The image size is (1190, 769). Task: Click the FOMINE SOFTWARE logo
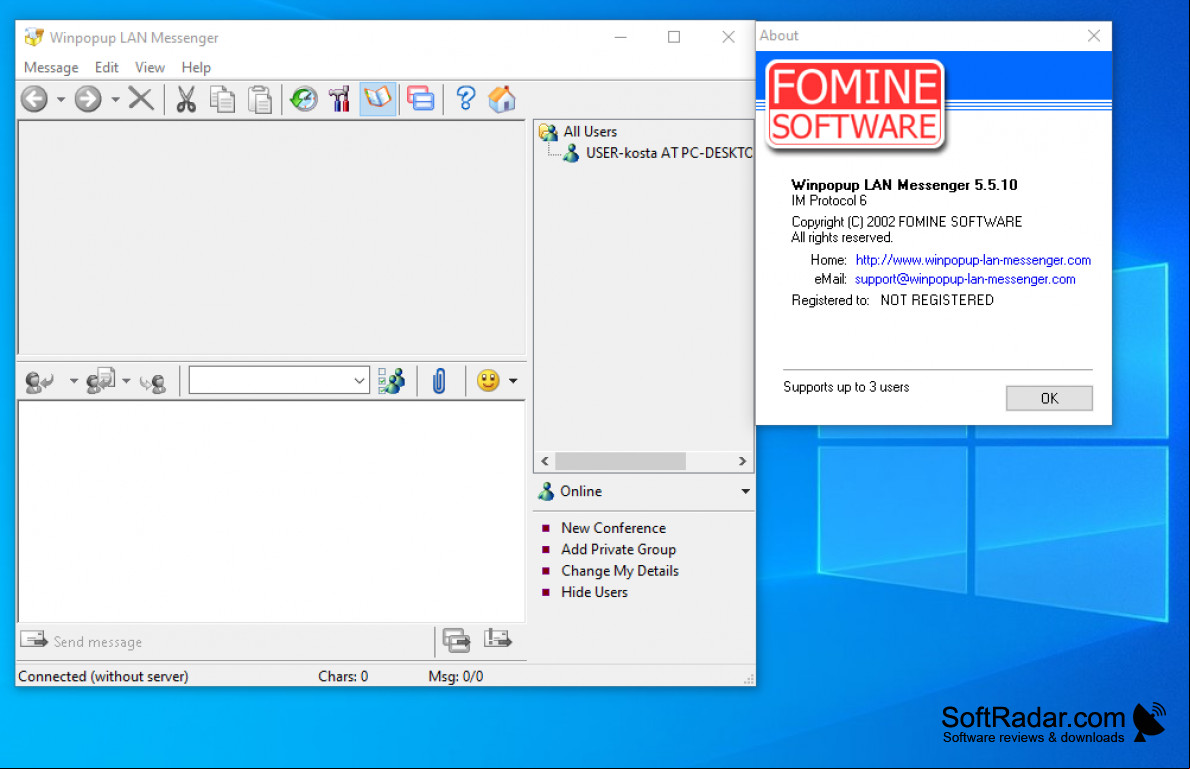855,106
